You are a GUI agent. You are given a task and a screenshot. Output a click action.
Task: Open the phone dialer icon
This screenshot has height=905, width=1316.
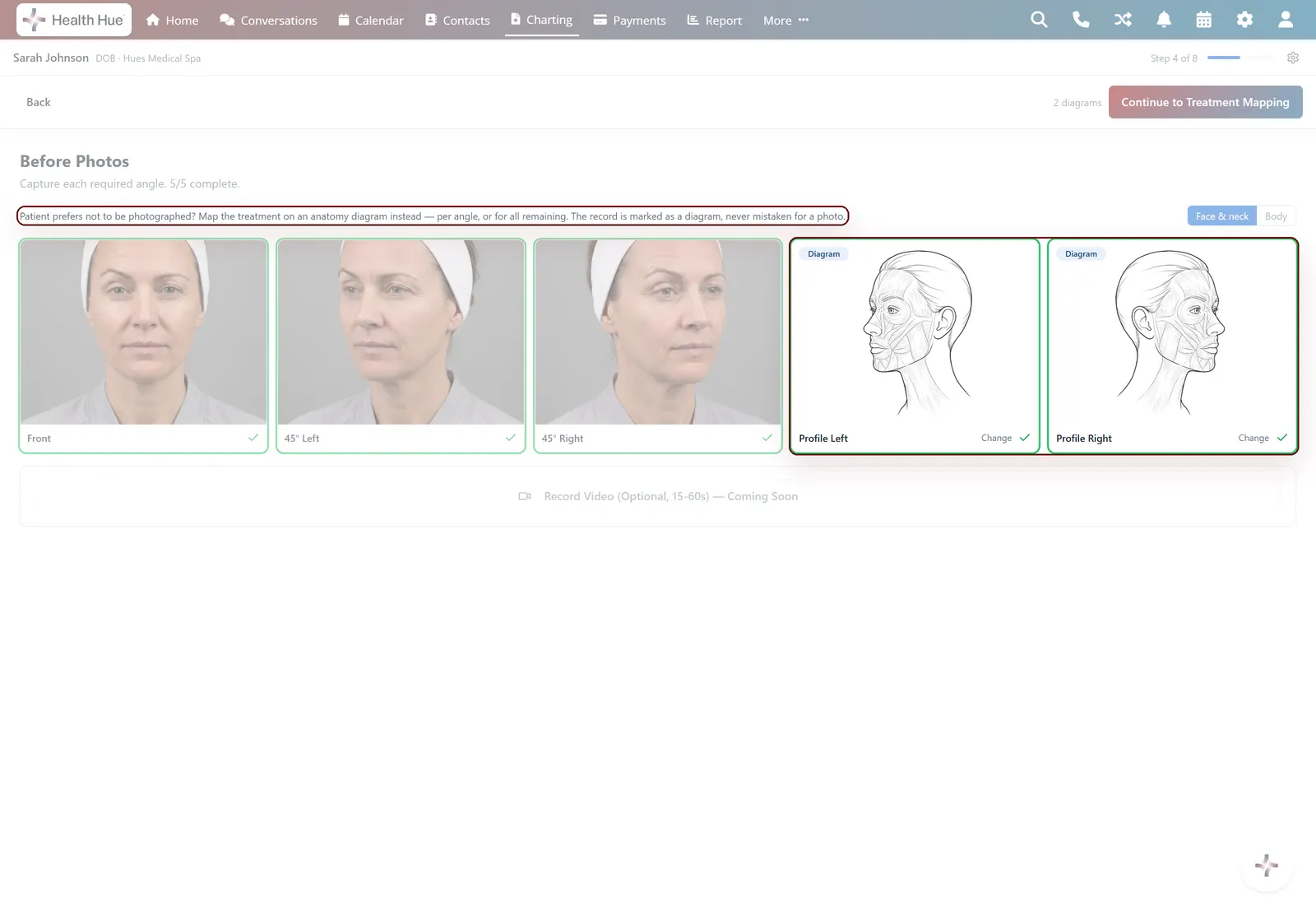coord(1081,20)
